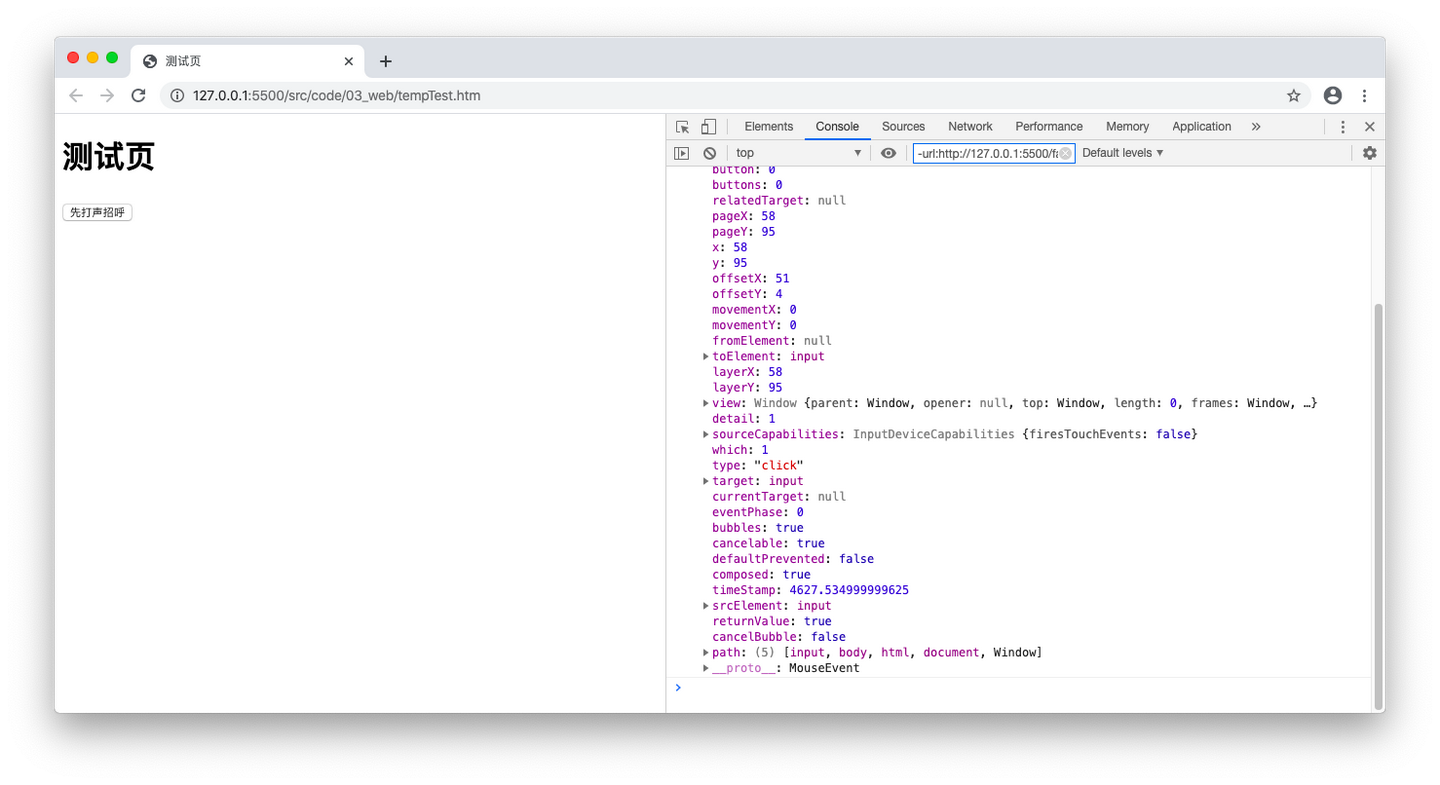Screen dimensions: 1440x785
Task: Select the offsetX: 51 row
Action: coord(751,279)
